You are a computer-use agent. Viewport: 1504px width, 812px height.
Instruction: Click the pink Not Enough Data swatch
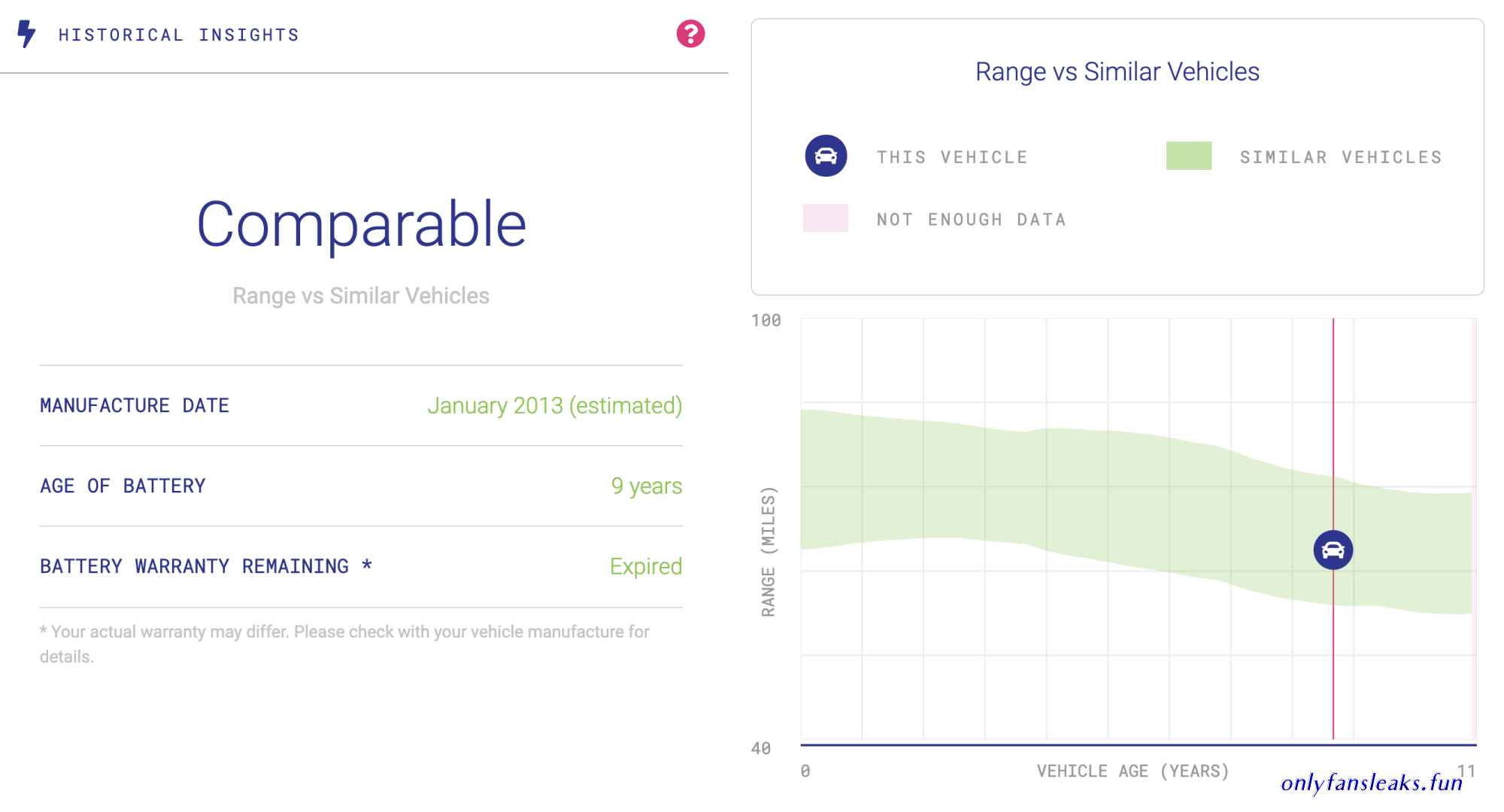point(825,218)
